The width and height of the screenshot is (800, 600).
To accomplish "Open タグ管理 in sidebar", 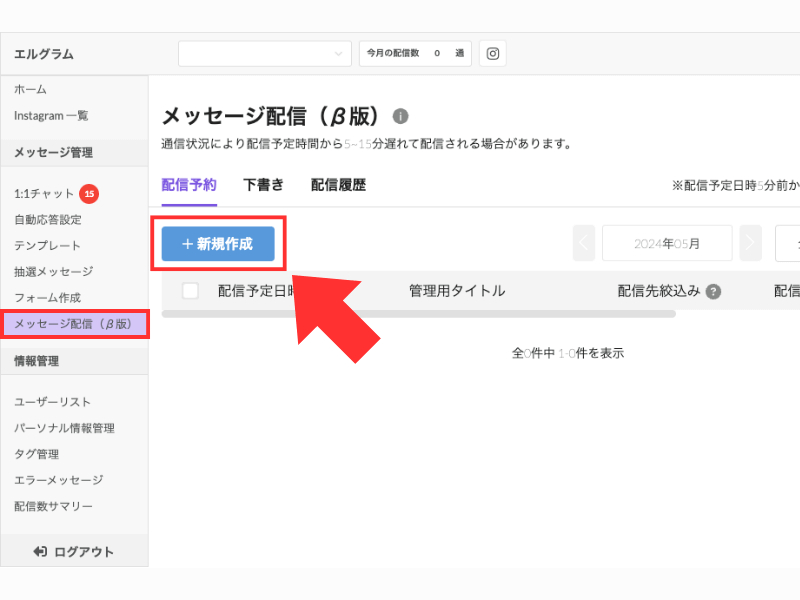I will (x=36, y=454).
